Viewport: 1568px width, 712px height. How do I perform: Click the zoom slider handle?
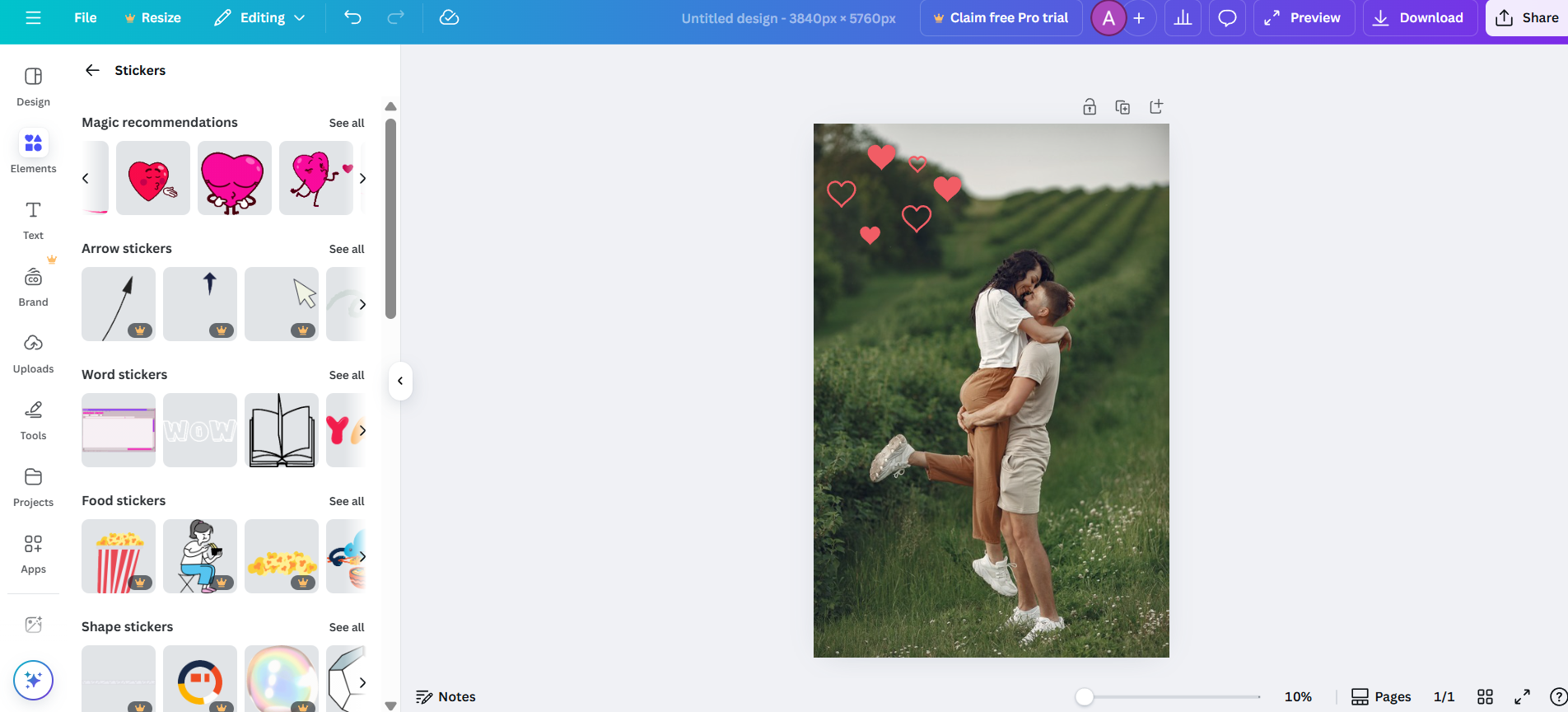[x=1085, y=697]
